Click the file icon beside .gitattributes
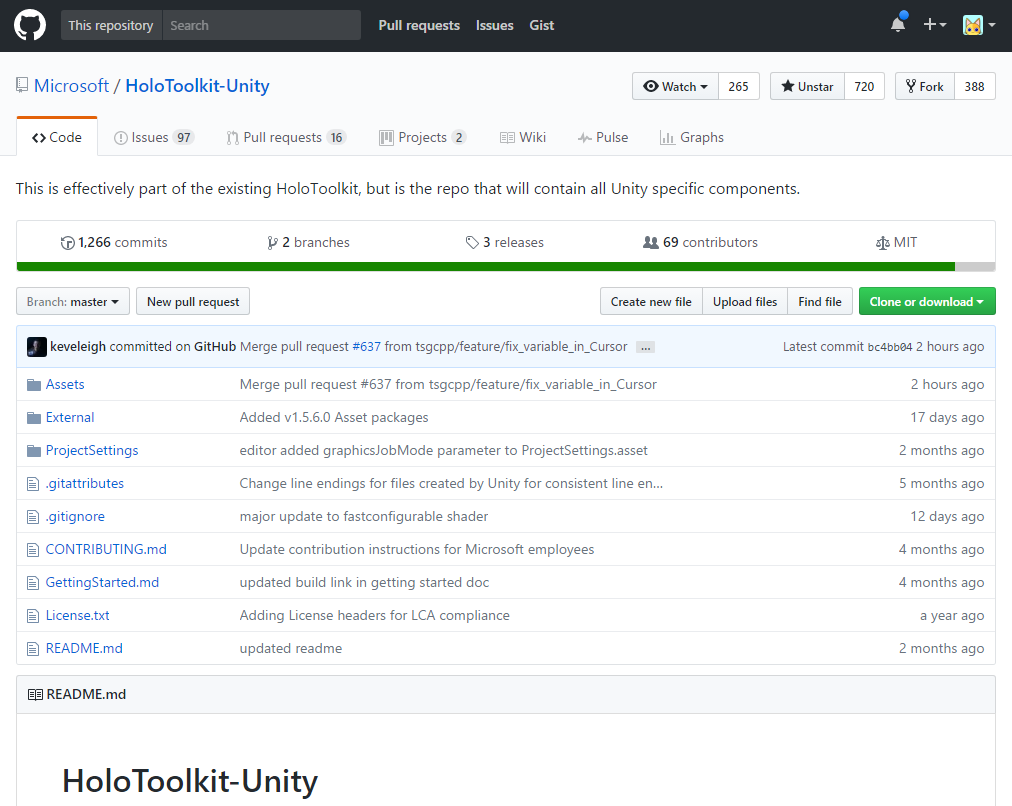Image resolution: width=1012 pixels, height=806 pixels. click(x=33, y=484)
